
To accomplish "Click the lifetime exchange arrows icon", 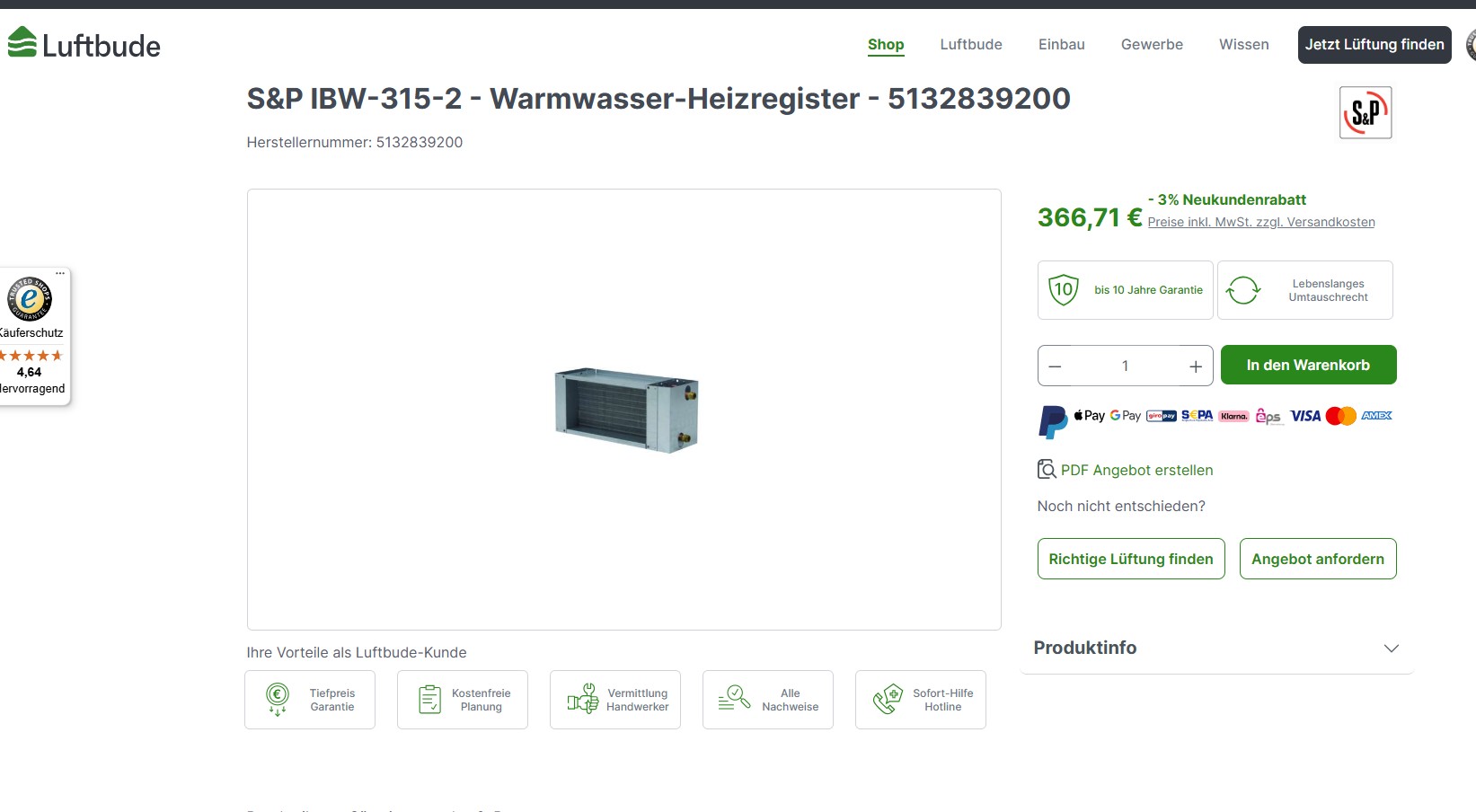I will [x=1243, y=290].
